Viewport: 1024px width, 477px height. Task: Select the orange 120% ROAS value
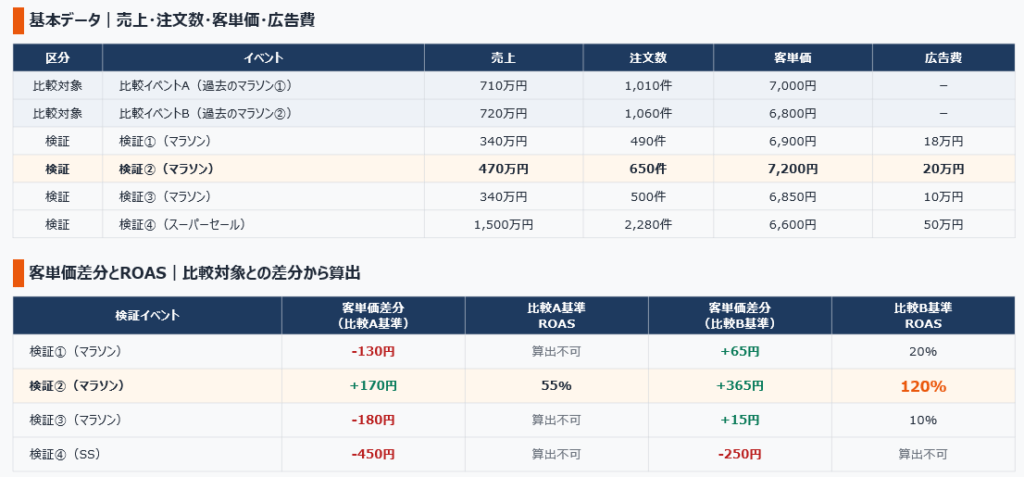point(923,386)
